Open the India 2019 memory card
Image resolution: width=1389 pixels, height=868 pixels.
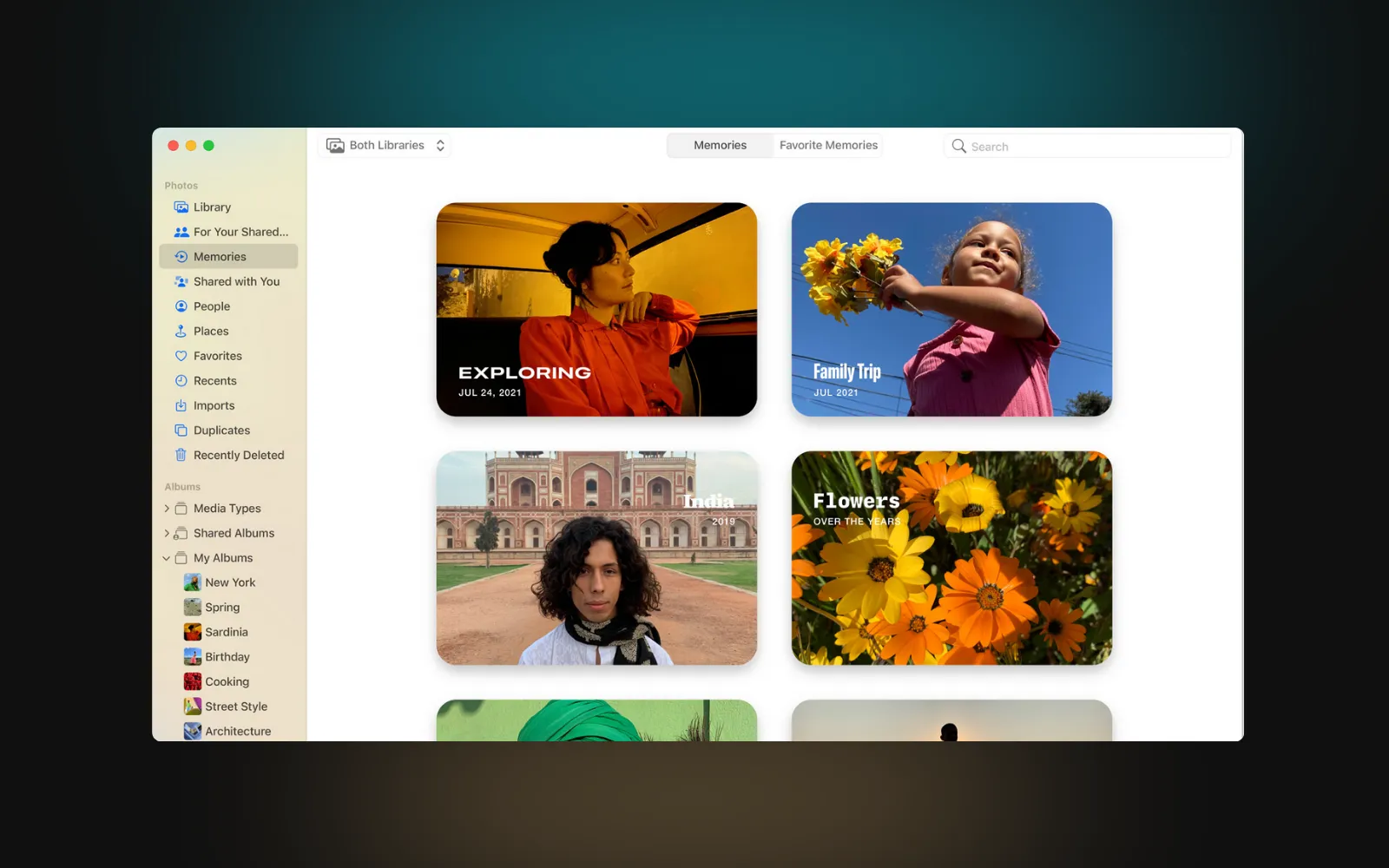pos(596,558)
